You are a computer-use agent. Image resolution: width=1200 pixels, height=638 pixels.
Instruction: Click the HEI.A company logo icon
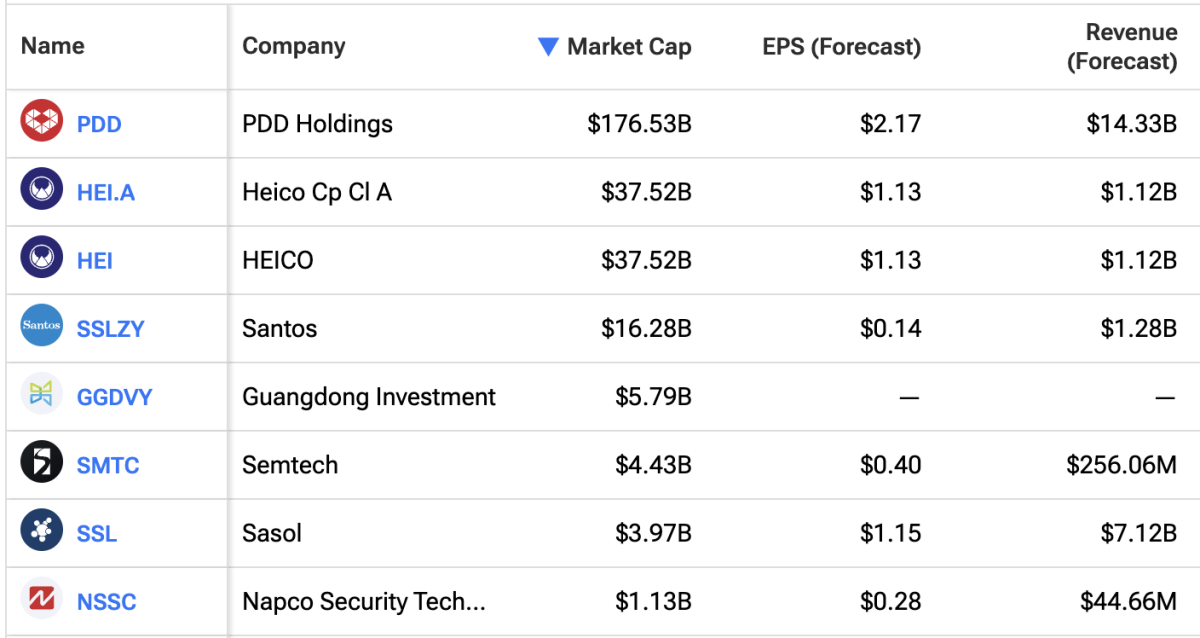[x=41, y=190]
